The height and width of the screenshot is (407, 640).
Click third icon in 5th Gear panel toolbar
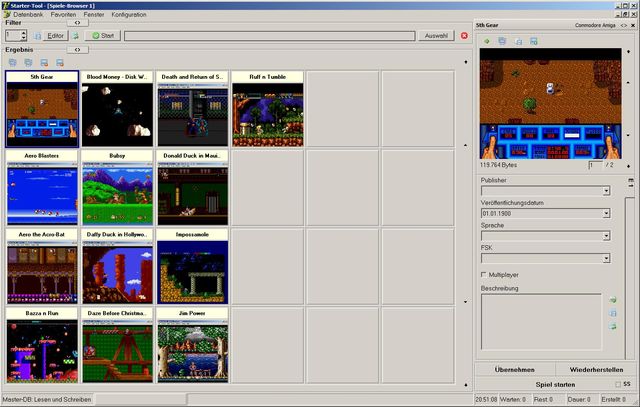(518, 41)
